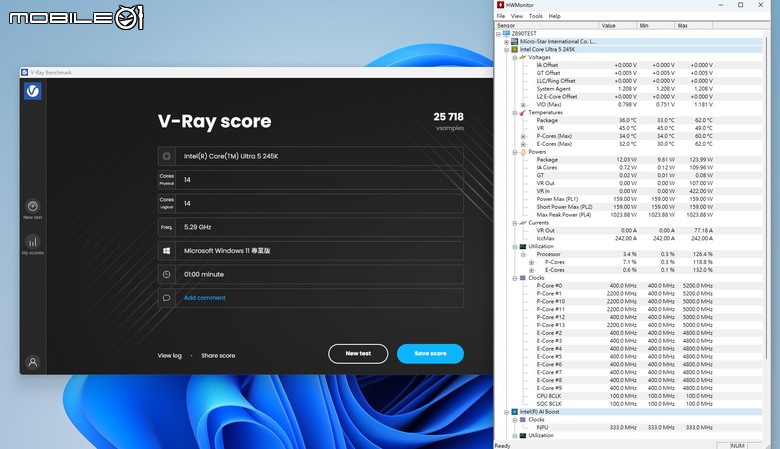The image size is (780, 449).
Task: Click the V-Ray logo icon in sidebar
Action: pyautogui.click(x=33, y=91)
